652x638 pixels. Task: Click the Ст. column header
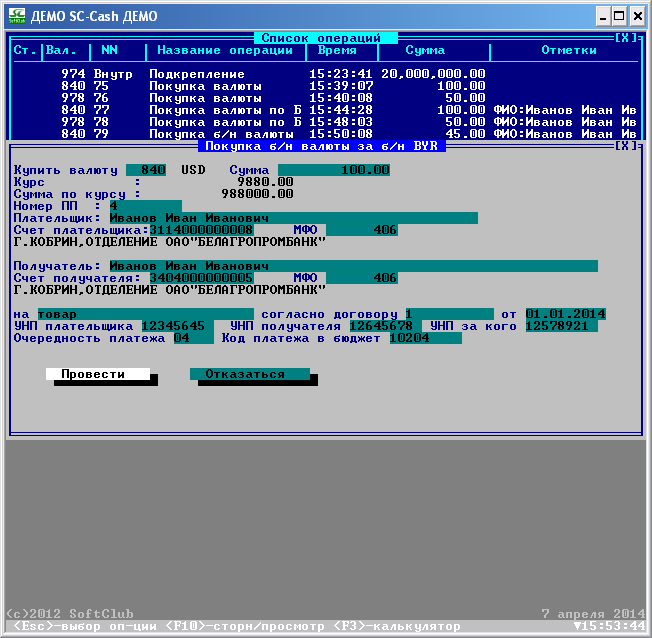(x=25, y=50)
